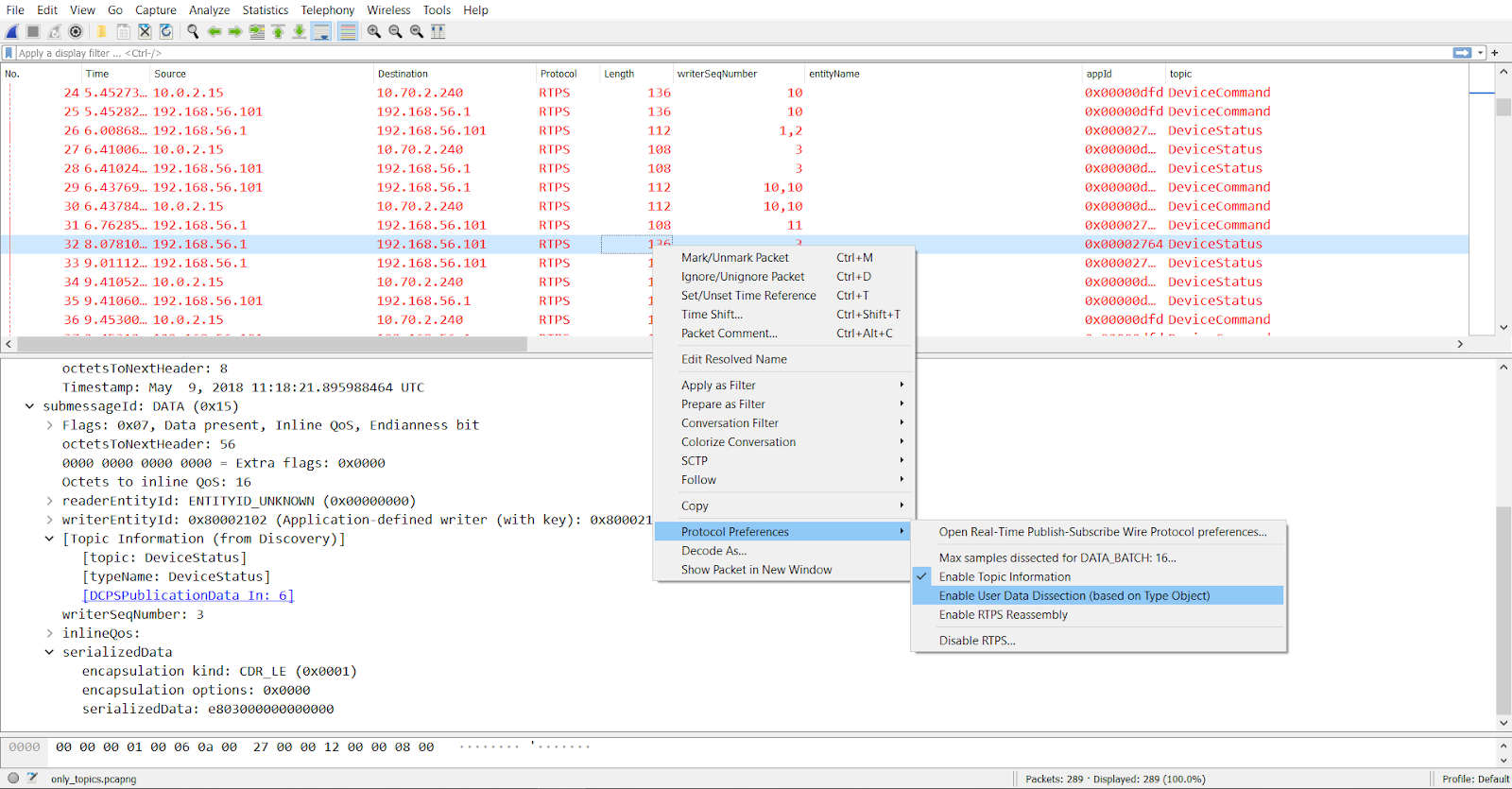This screenshot has height=789, width=1512.
Task: Reset text to normal size
Action: (x=417, y=31)
